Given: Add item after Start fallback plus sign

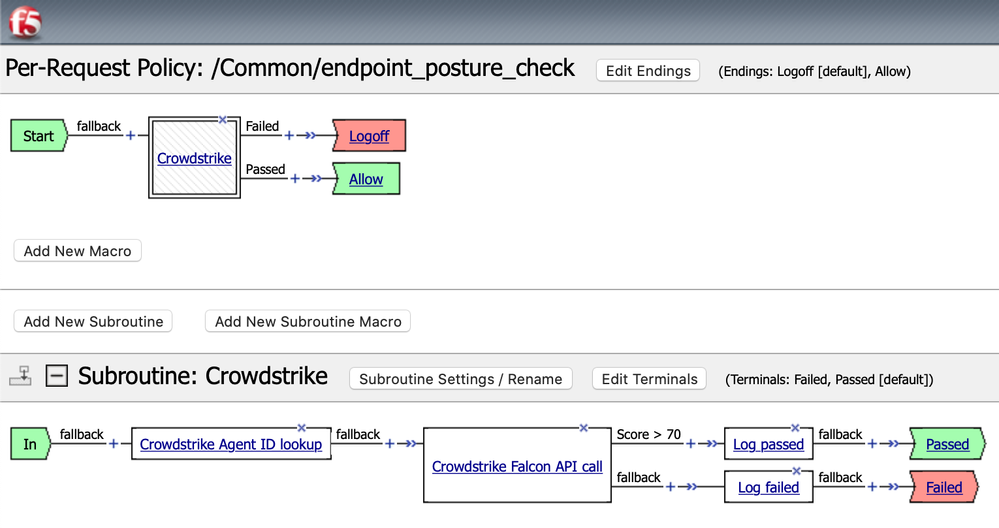Looking at the screenshot, I should [130, 136].
